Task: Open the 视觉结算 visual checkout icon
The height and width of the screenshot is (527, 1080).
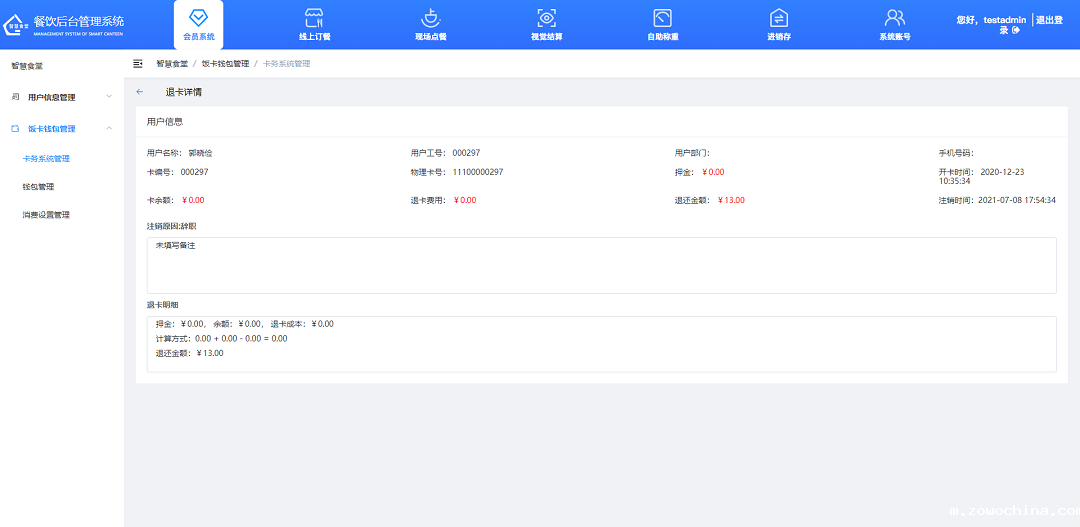Action: click(546, 19)
